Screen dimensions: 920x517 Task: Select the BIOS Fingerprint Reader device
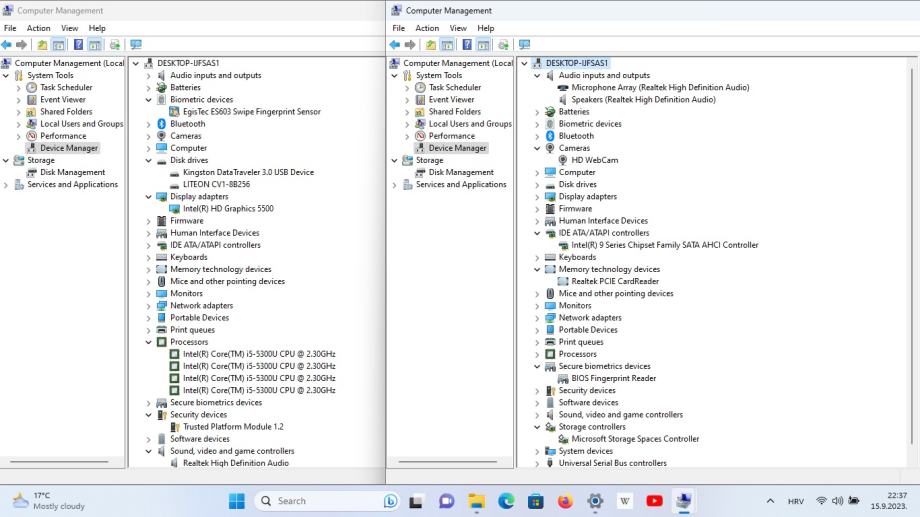pos(613,379)
